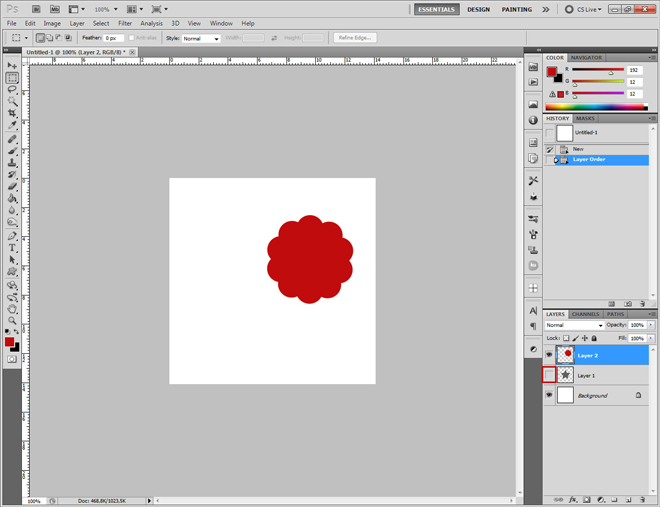
Task: Select the Move tool
Action: (12, 65)
